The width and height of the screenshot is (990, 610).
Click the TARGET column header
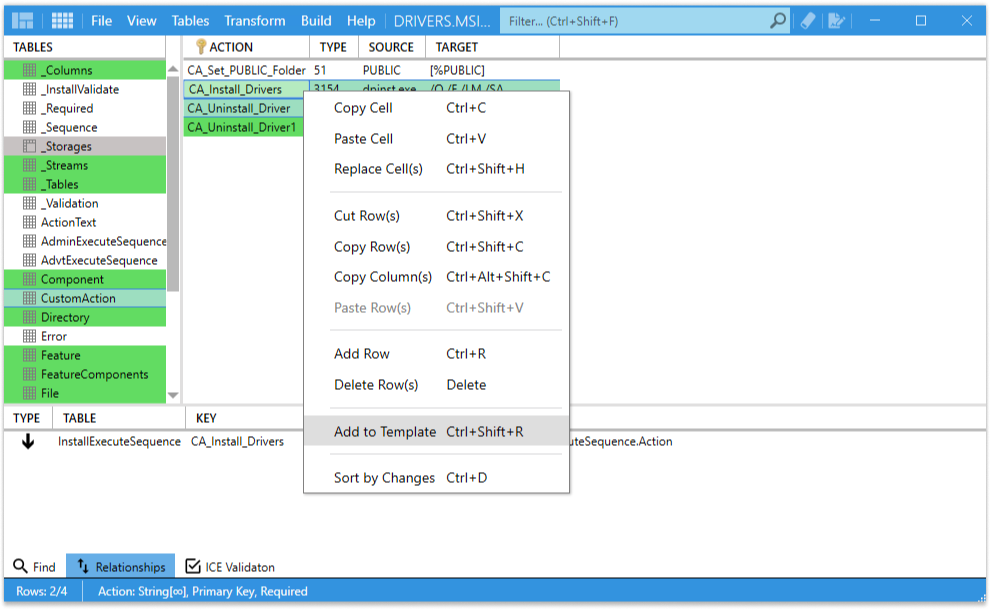(x=492, y=47)
